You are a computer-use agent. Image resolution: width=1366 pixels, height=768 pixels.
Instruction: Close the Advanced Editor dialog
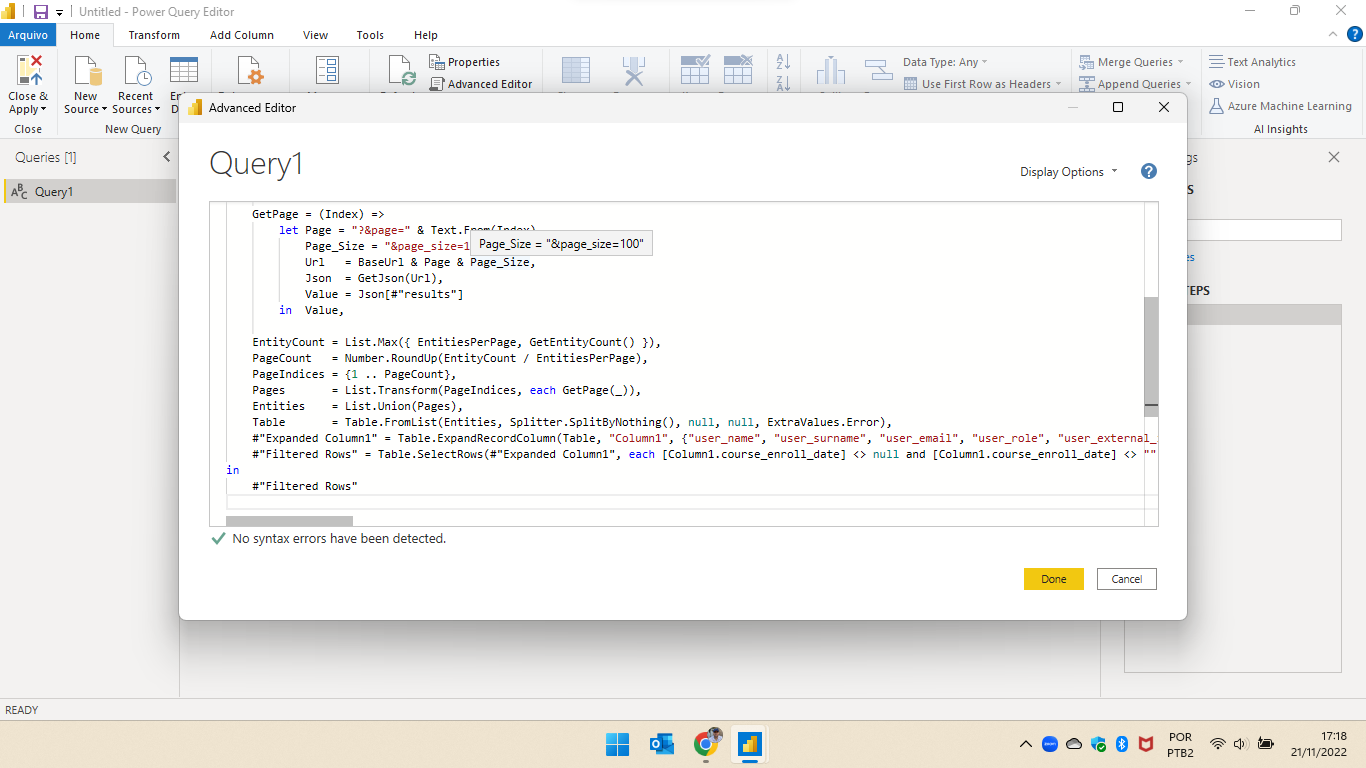pyautogui.click(x=1164, y=107)
